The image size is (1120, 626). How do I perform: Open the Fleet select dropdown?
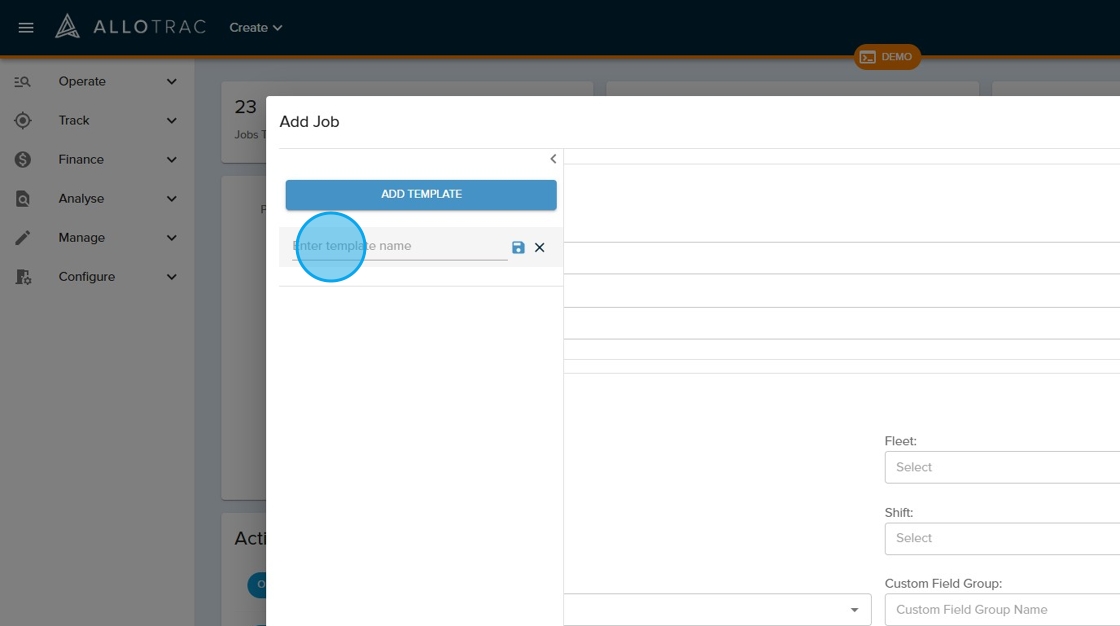point(1000,467)
